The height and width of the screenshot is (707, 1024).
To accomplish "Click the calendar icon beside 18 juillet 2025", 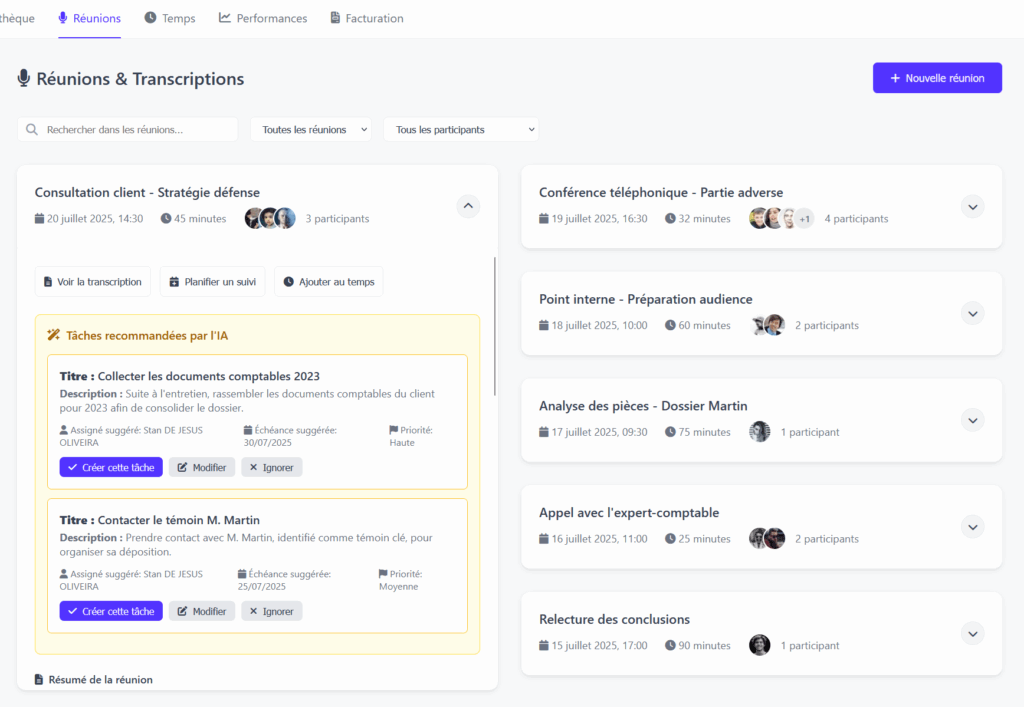I will 543,325.
